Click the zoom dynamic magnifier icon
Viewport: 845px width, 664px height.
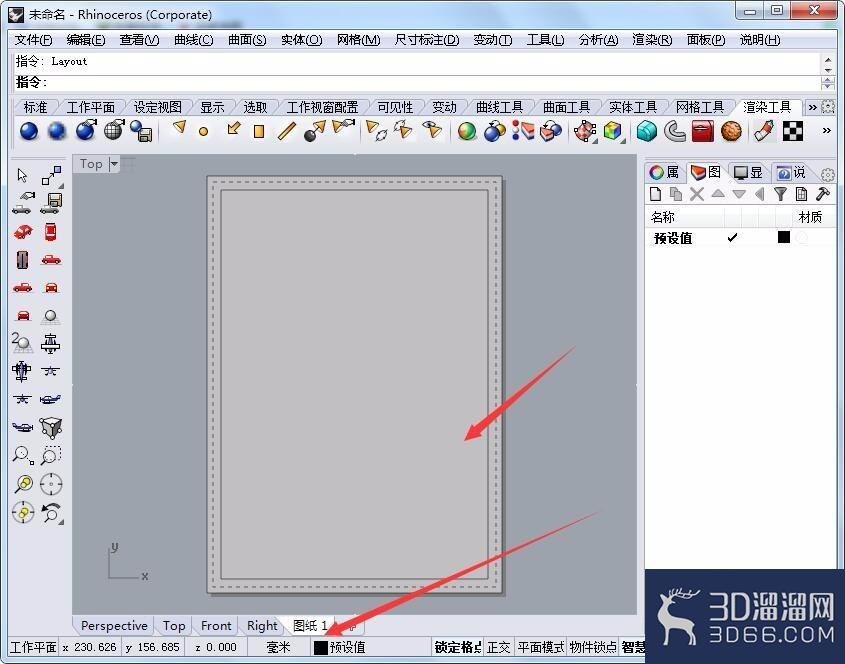click(x=23, y=455)
